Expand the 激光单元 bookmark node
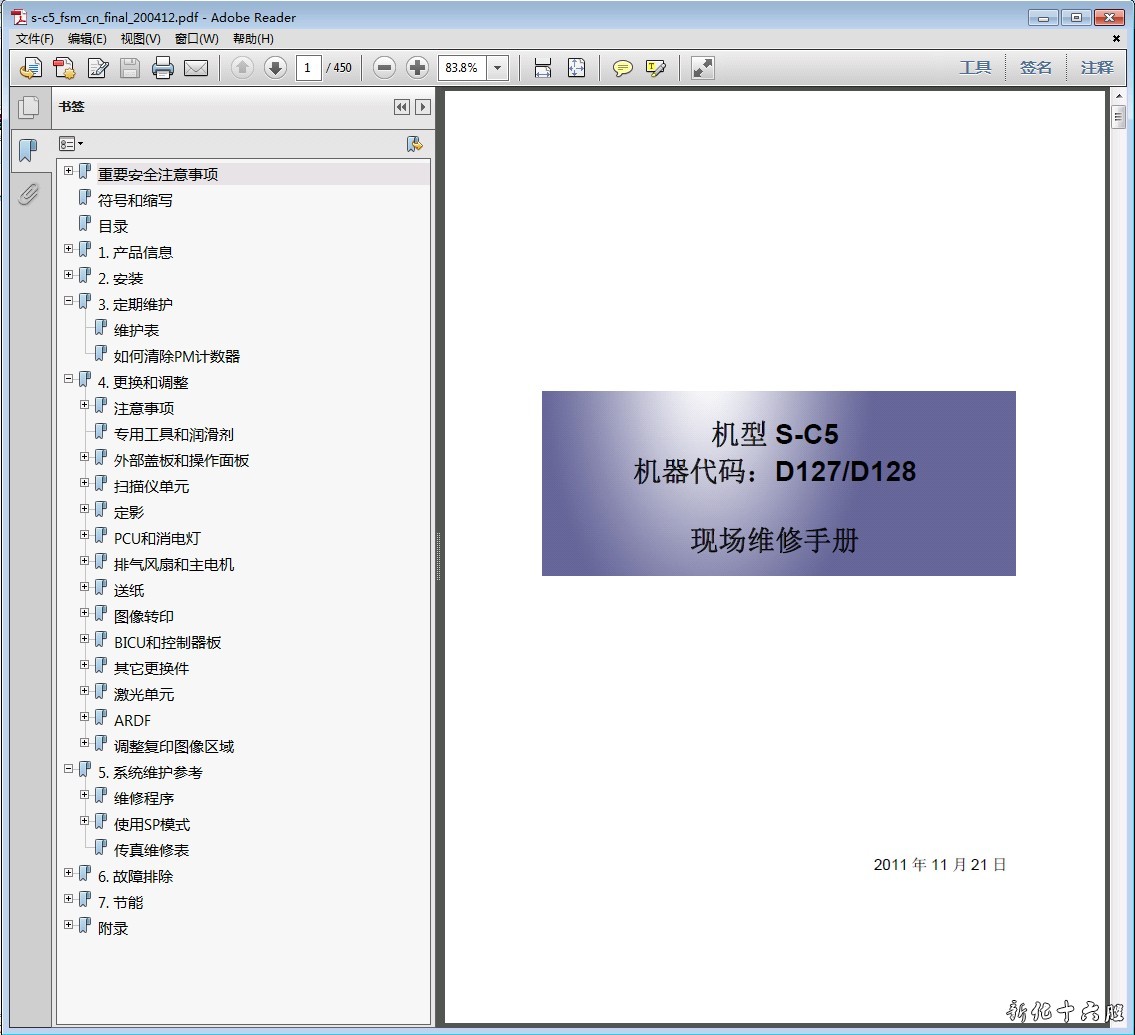This screenshot has width=1135, height=1035. pos(85,690)
